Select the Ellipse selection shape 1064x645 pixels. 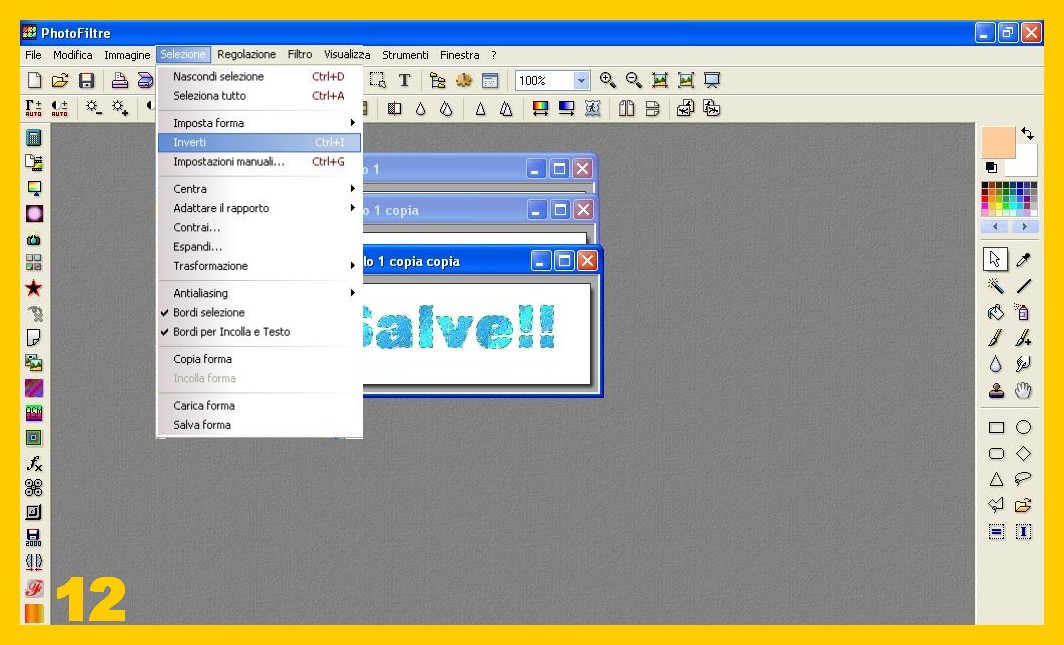[1023, 427]
